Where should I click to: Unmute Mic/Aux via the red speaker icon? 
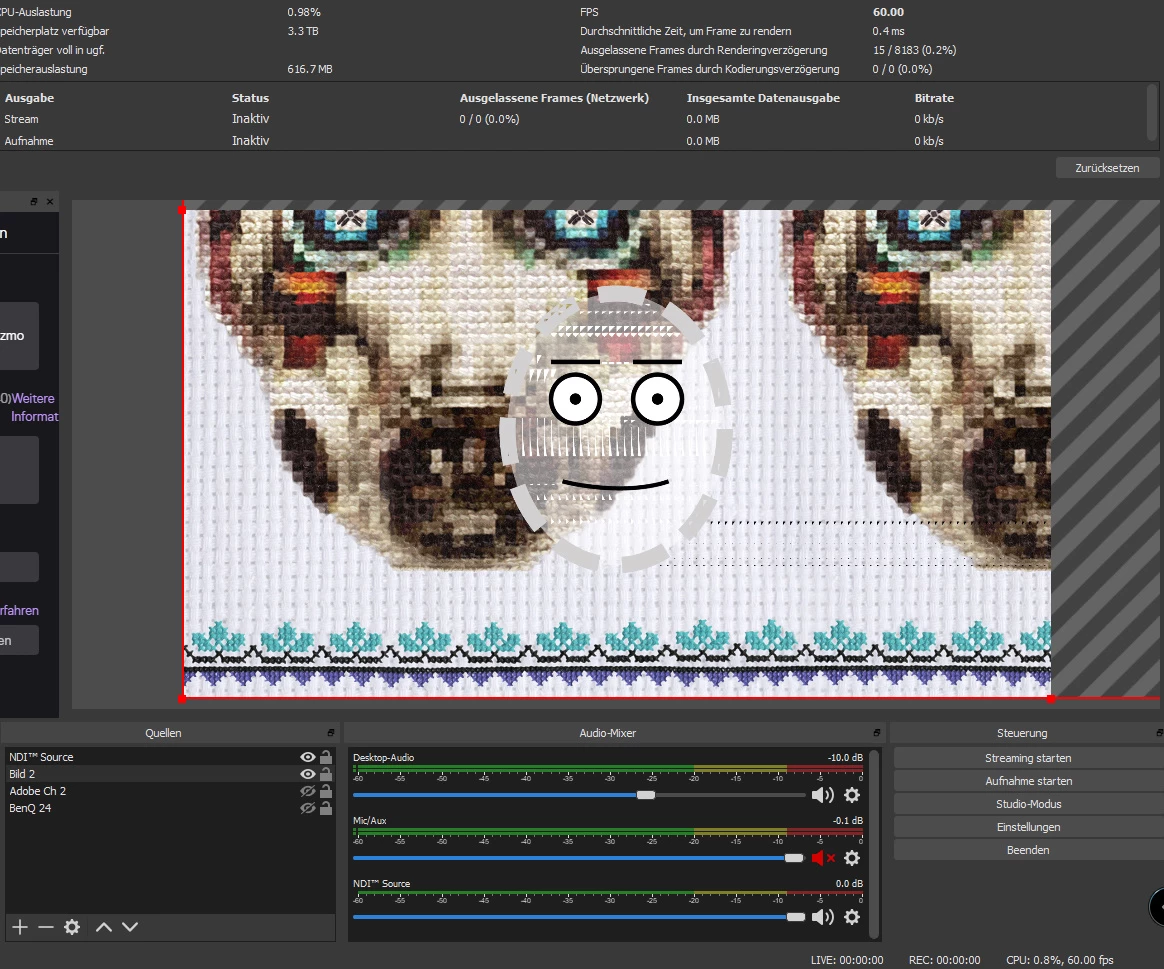click(823, 858)
